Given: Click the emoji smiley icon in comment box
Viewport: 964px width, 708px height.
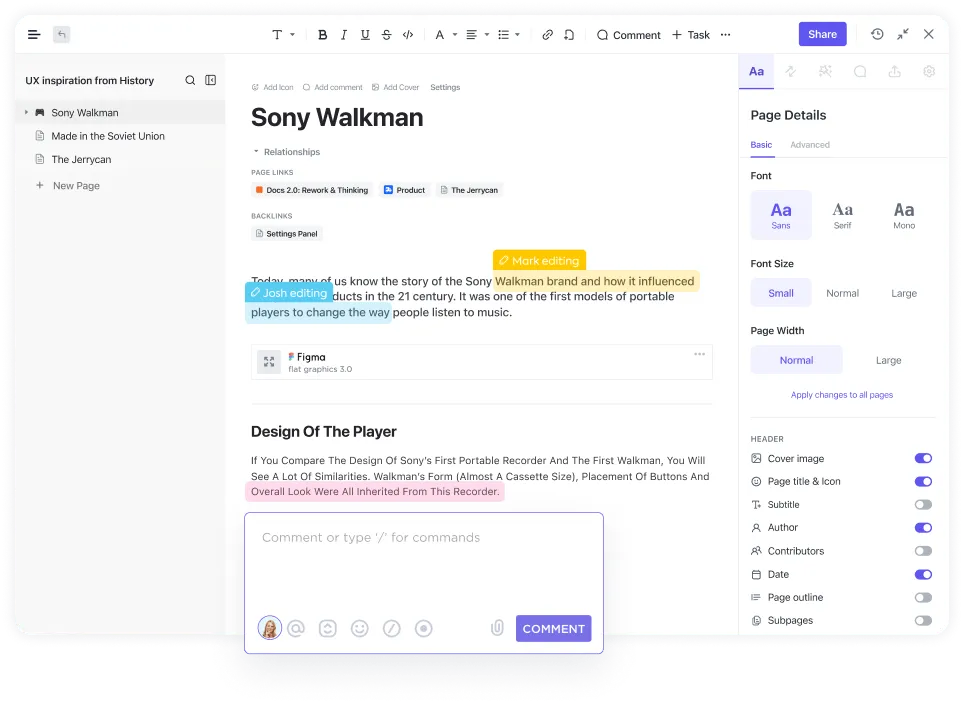Looking at the screenshot, I should [x=360, y=628].
